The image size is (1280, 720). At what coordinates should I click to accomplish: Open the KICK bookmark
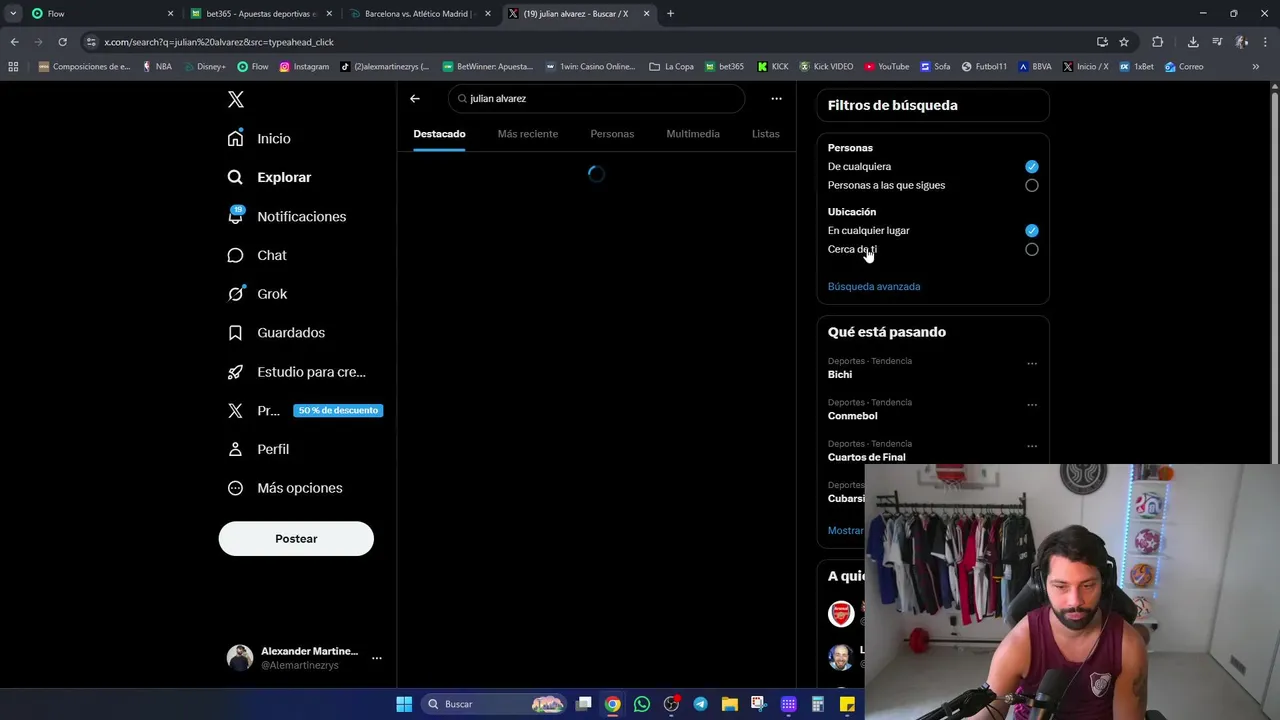(x=773, y=67)
